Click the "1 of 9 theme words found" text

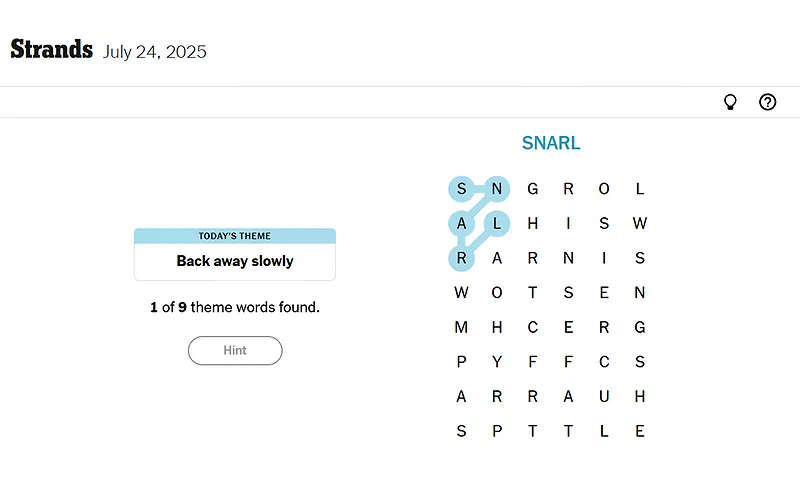point(235,307)
